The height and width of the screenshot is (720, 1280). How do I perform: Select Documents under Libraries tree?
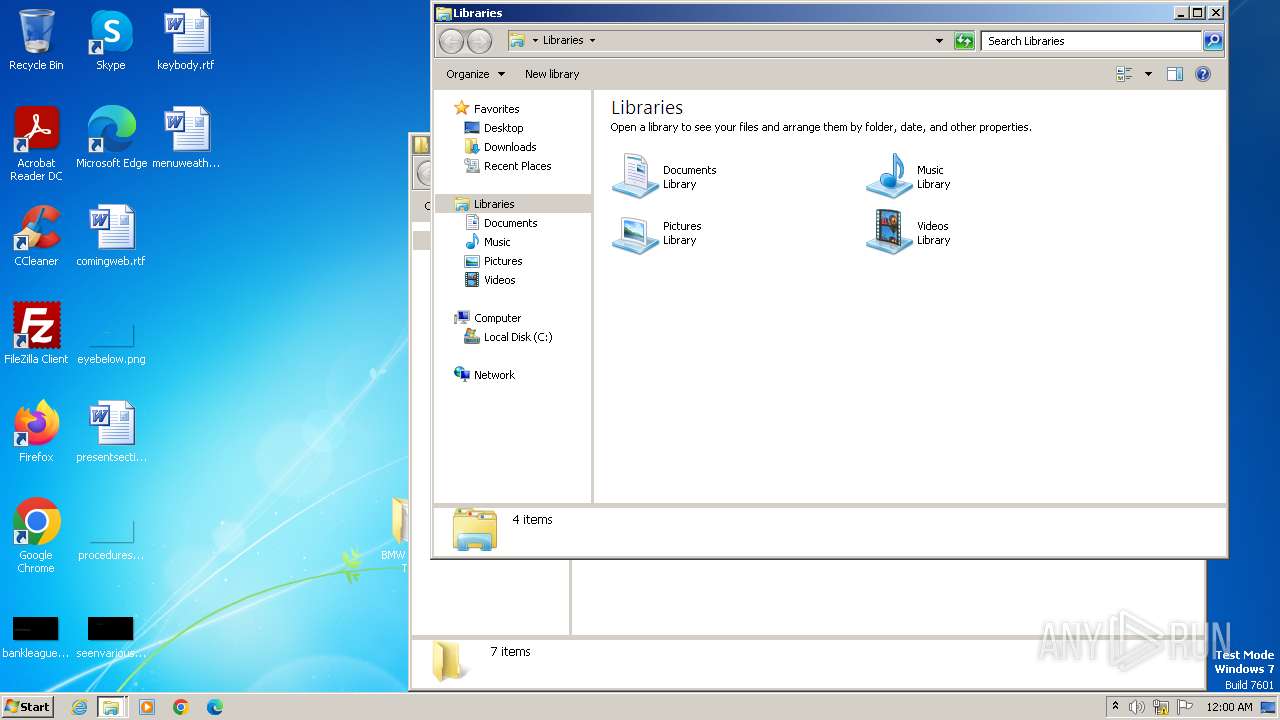[x=501, y=223]
